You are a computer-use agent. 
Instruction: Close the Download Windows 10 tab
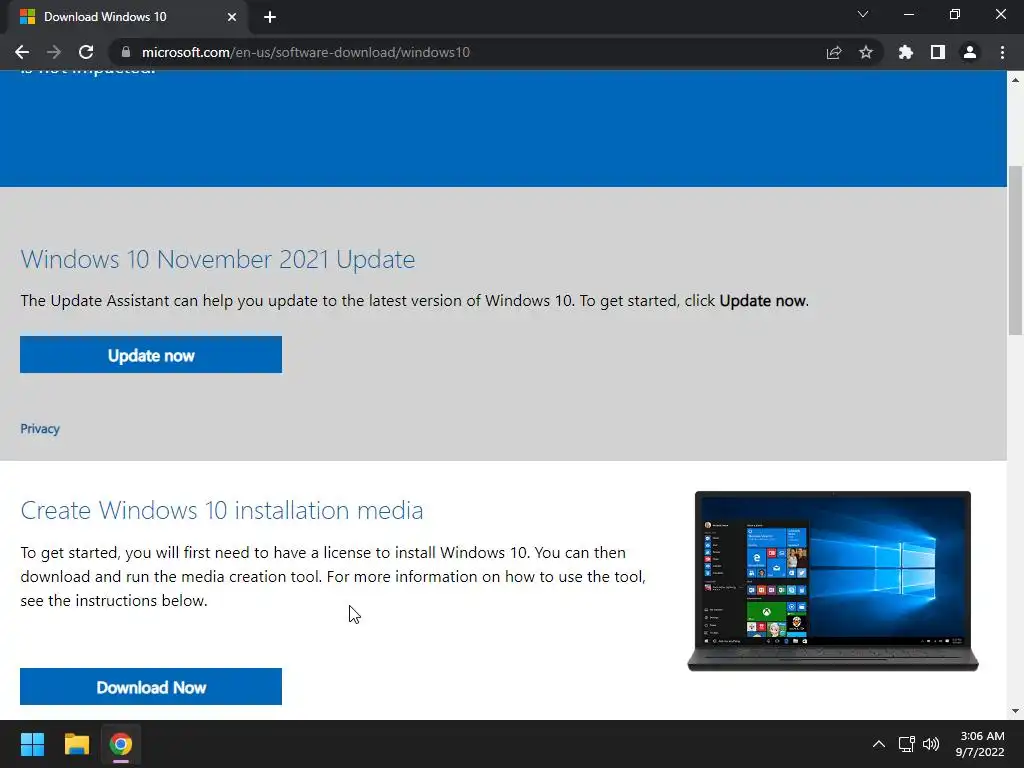tap(232, 17)
